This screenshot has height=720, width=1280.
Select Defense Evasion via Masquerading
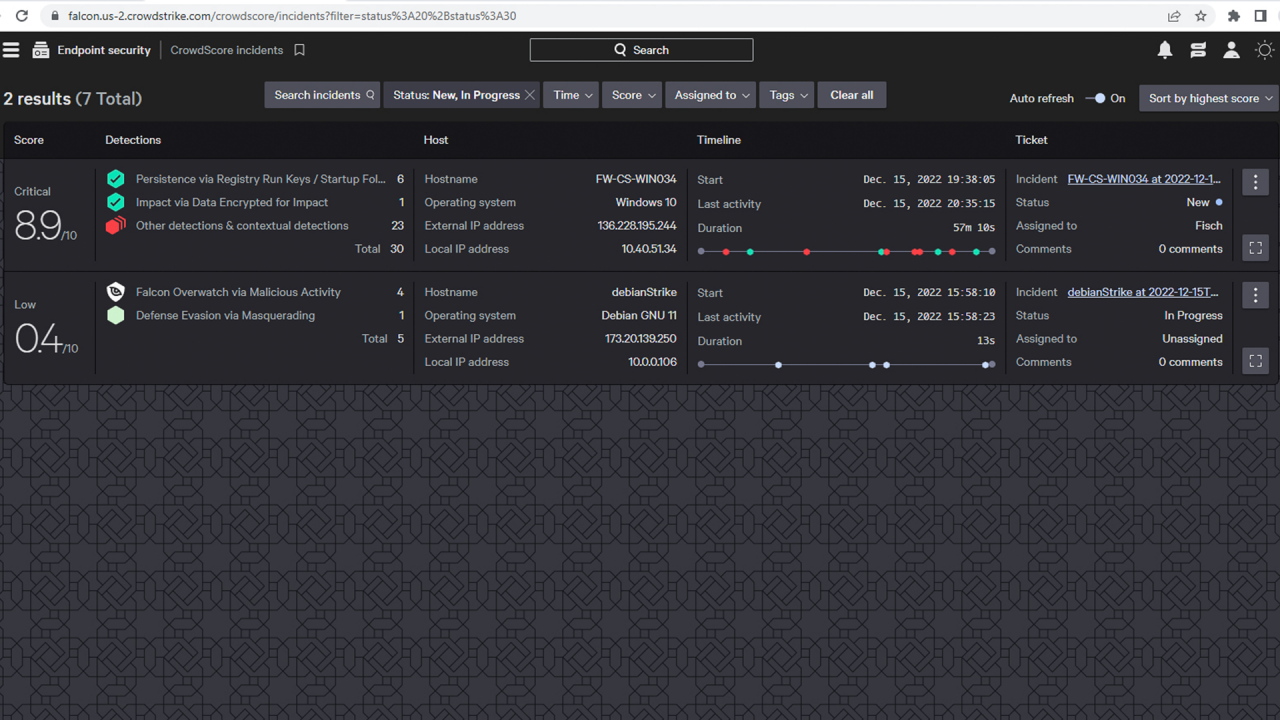click(225, 315)
